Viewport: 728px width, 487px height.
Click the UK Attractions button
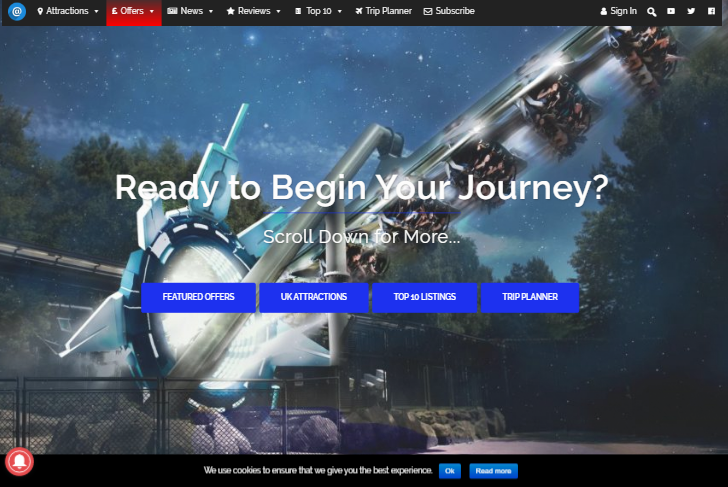point(314,297)
